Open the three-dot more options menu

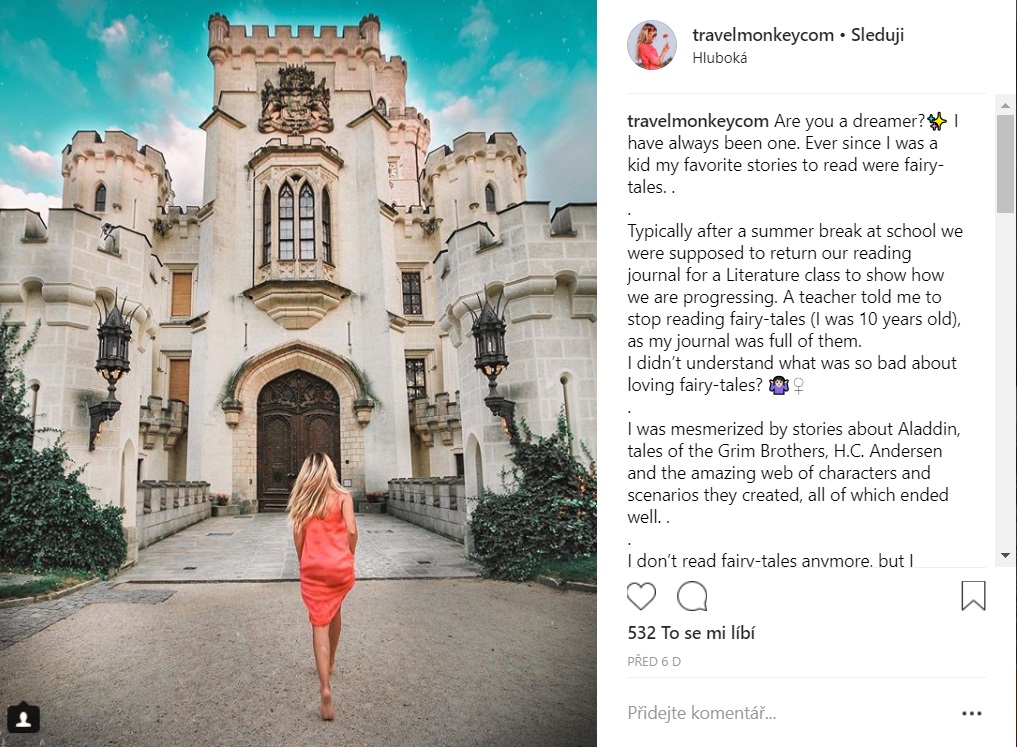(971, 714)
